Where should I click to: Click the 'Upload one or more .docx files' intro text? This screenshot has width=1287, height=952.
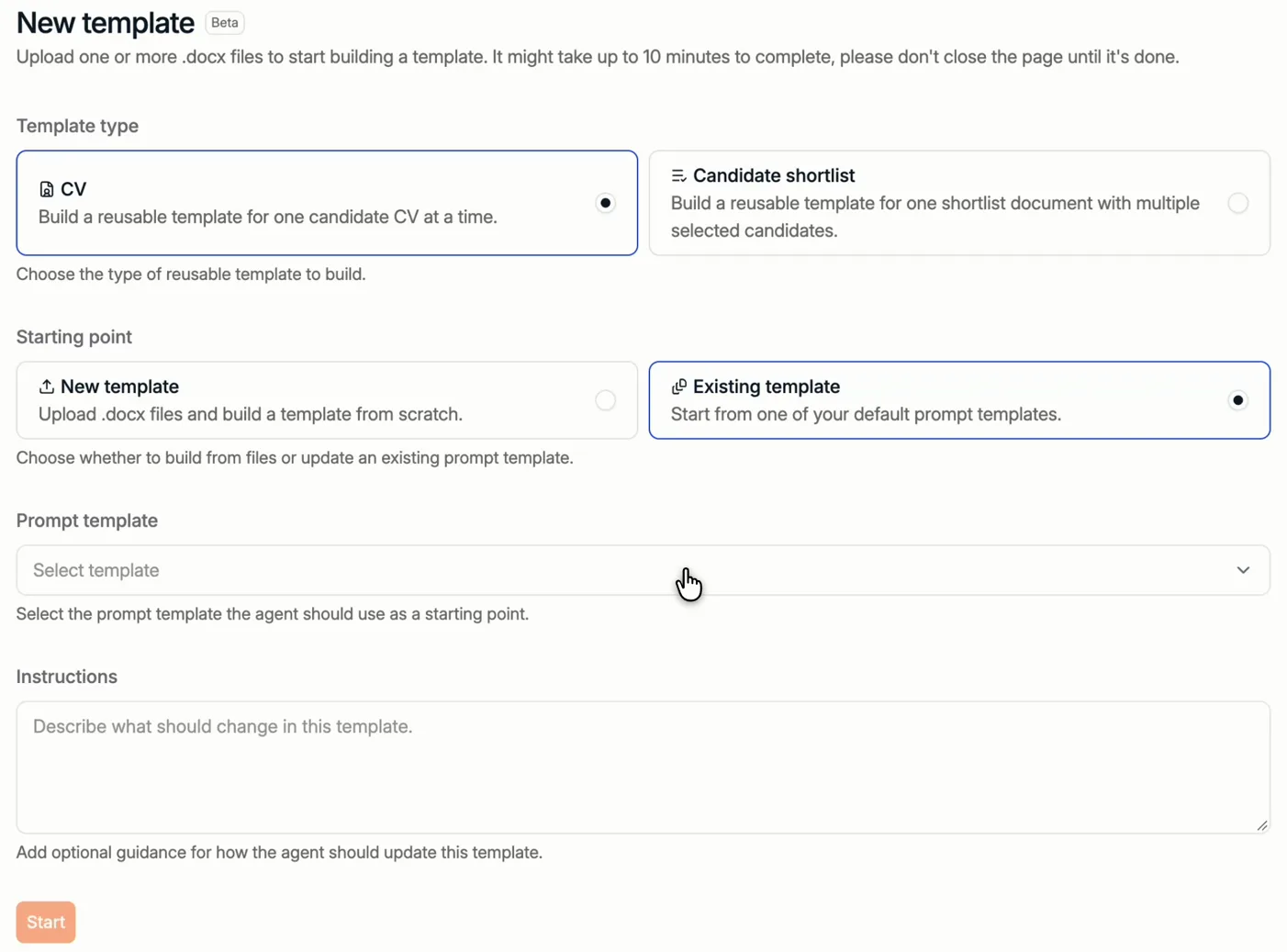coord(598,57)
